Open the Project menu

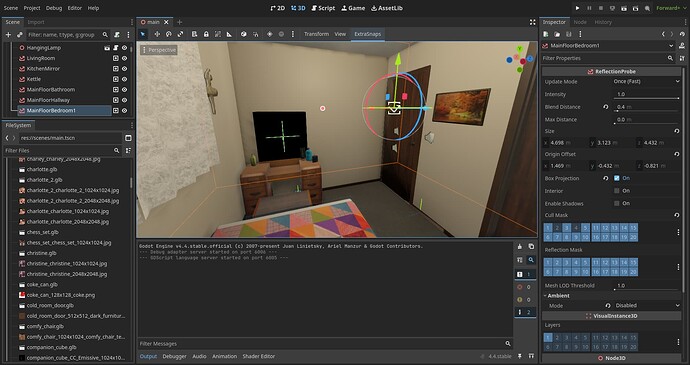click(x=32, y=8)
